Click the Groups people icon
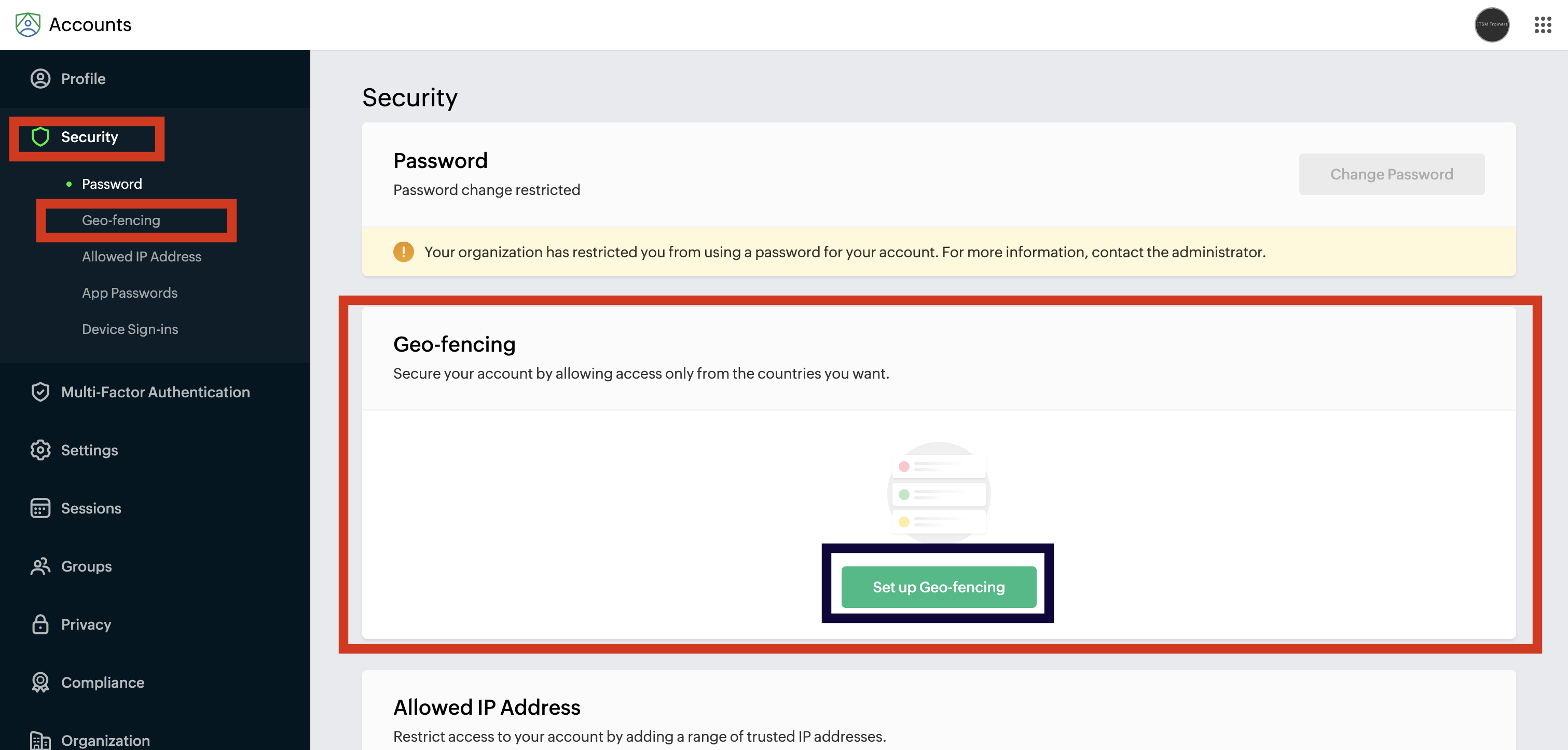The width and height of the screenshot is (1568, 750). [x=40, y=566]
